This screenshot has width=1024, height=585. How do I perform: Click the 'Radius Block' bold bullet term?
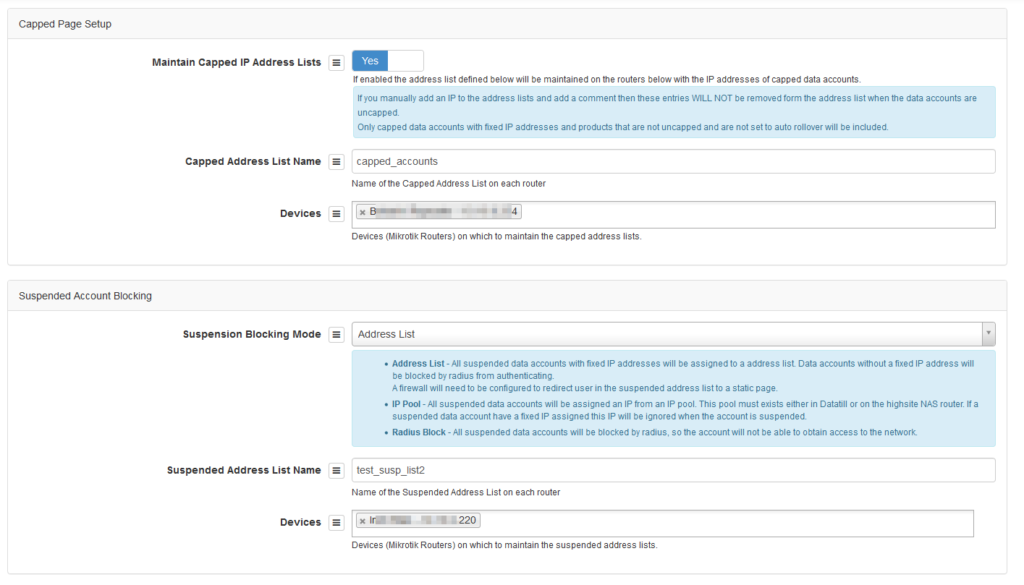[419, 432]
